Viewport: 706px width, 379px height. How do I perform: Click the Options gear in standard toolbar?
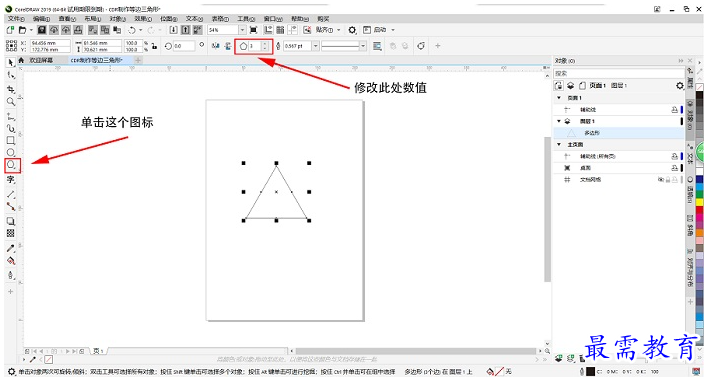tap(352, 30)
